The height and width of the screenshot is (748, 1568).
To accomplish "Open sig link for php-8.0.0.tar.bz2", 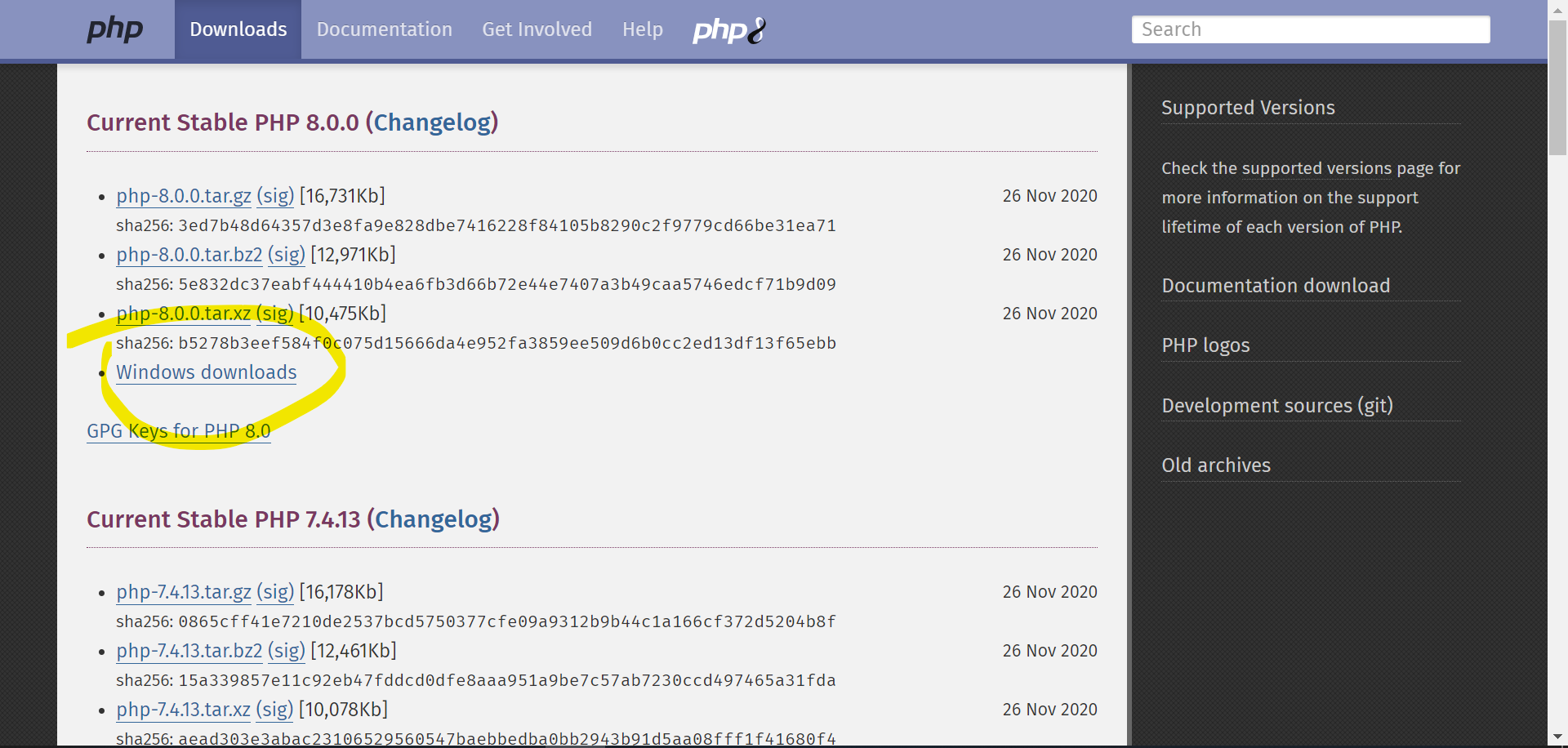I will (x=287, y=255).
